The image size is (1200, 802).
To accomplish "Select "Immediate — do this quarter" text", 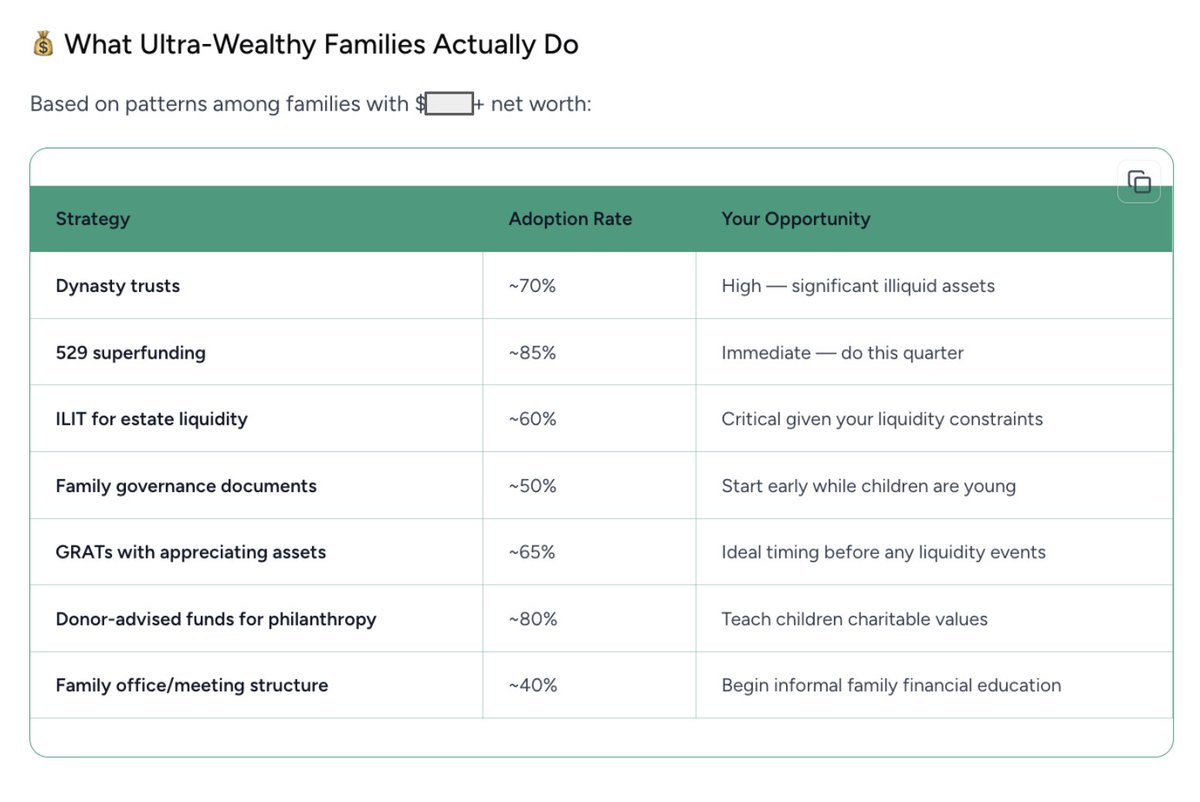I will point(842,353).
